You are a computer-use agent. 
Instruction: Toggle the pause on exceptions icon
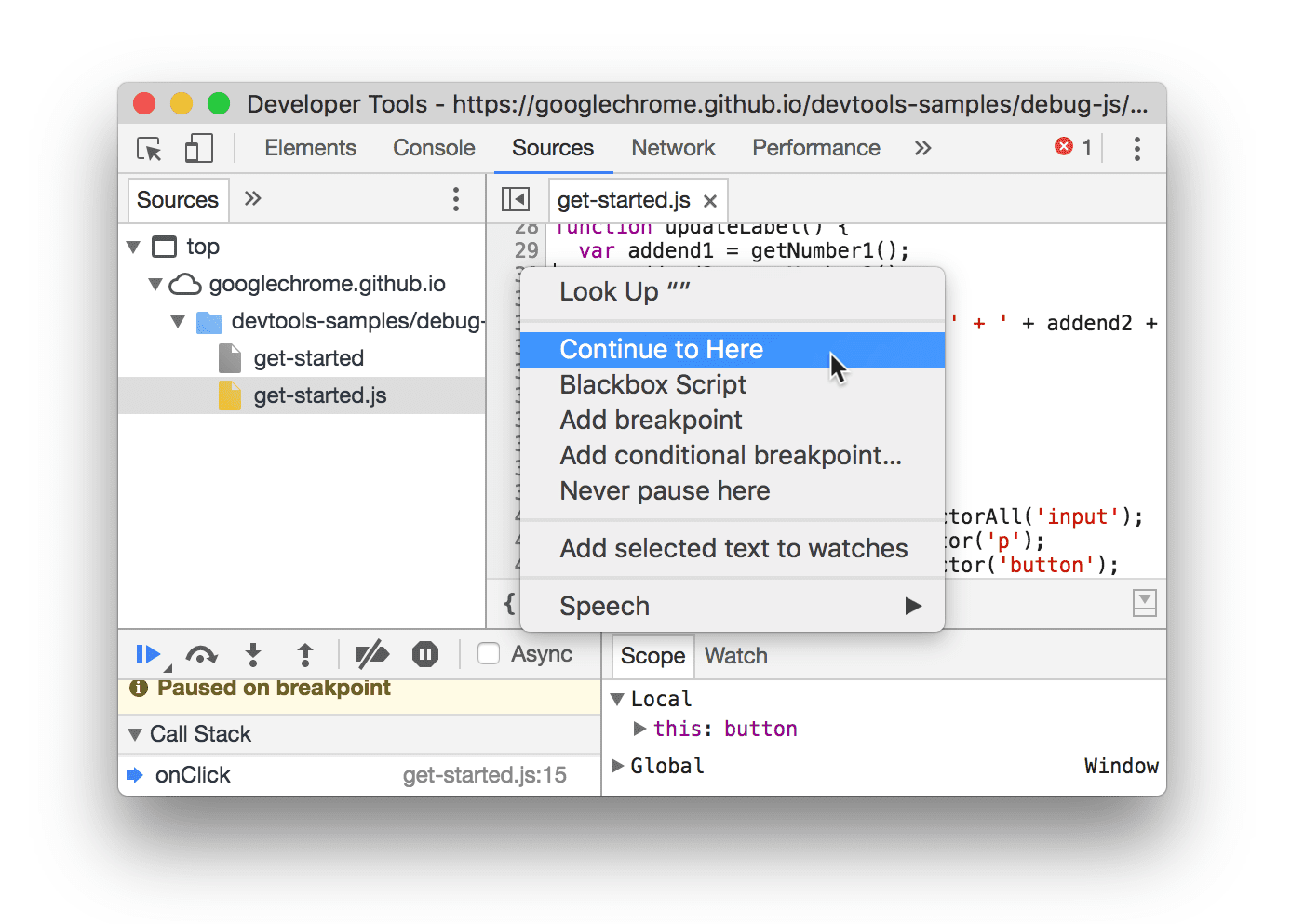[425, 655]
